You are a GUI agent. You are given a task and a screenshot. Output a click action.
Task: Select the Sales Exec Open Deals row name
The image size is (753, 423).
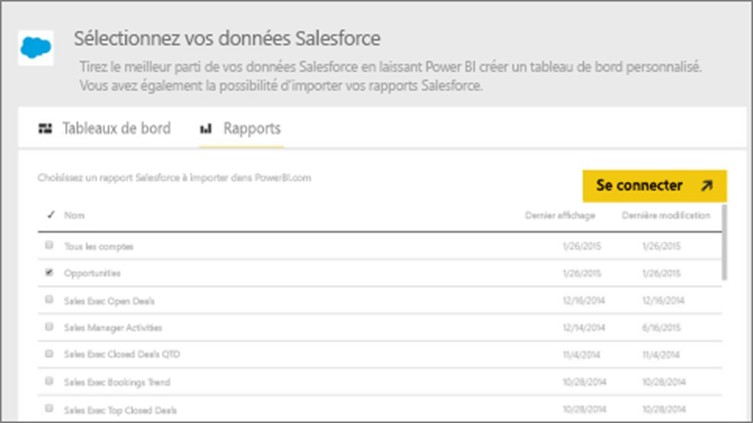pos(109,301)
